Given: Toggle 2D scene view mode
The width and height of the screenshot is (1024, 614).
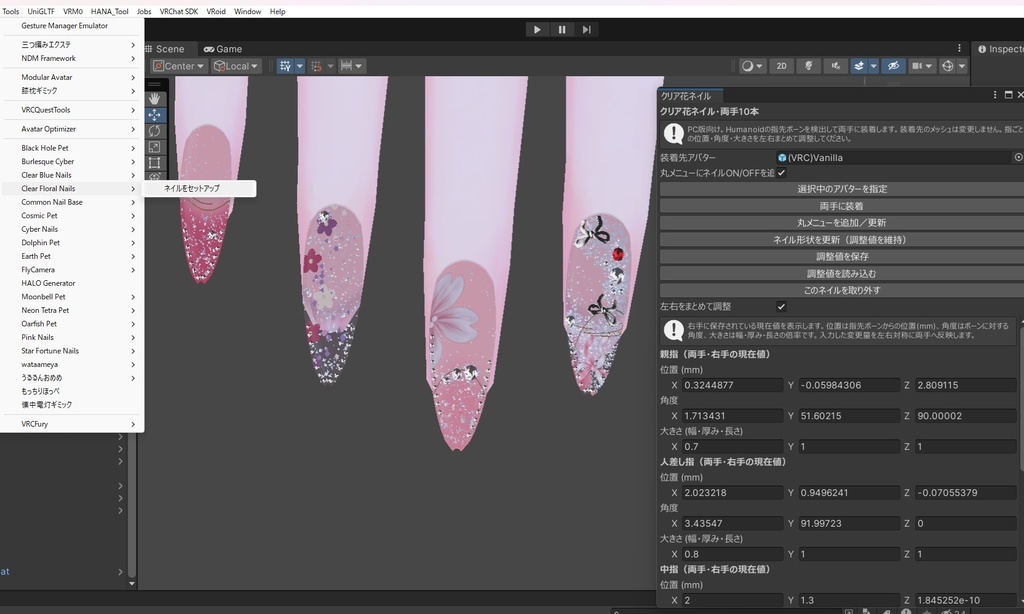Looking at the screenshot, I should coord(781,66).
